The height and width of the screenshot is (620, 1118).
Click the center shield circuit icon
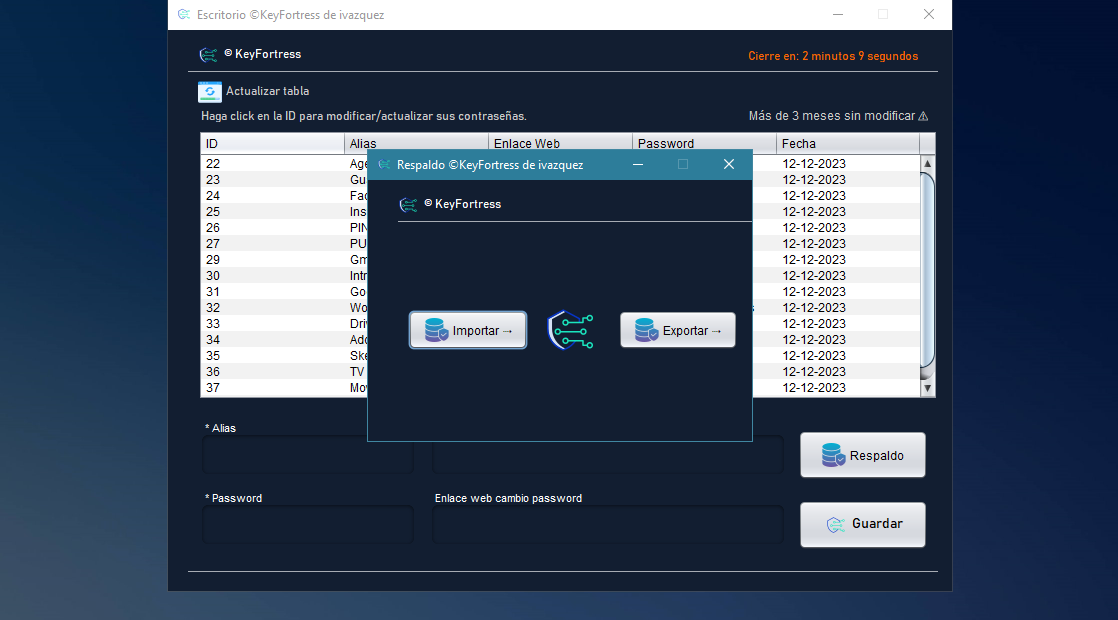coord(572,330)
